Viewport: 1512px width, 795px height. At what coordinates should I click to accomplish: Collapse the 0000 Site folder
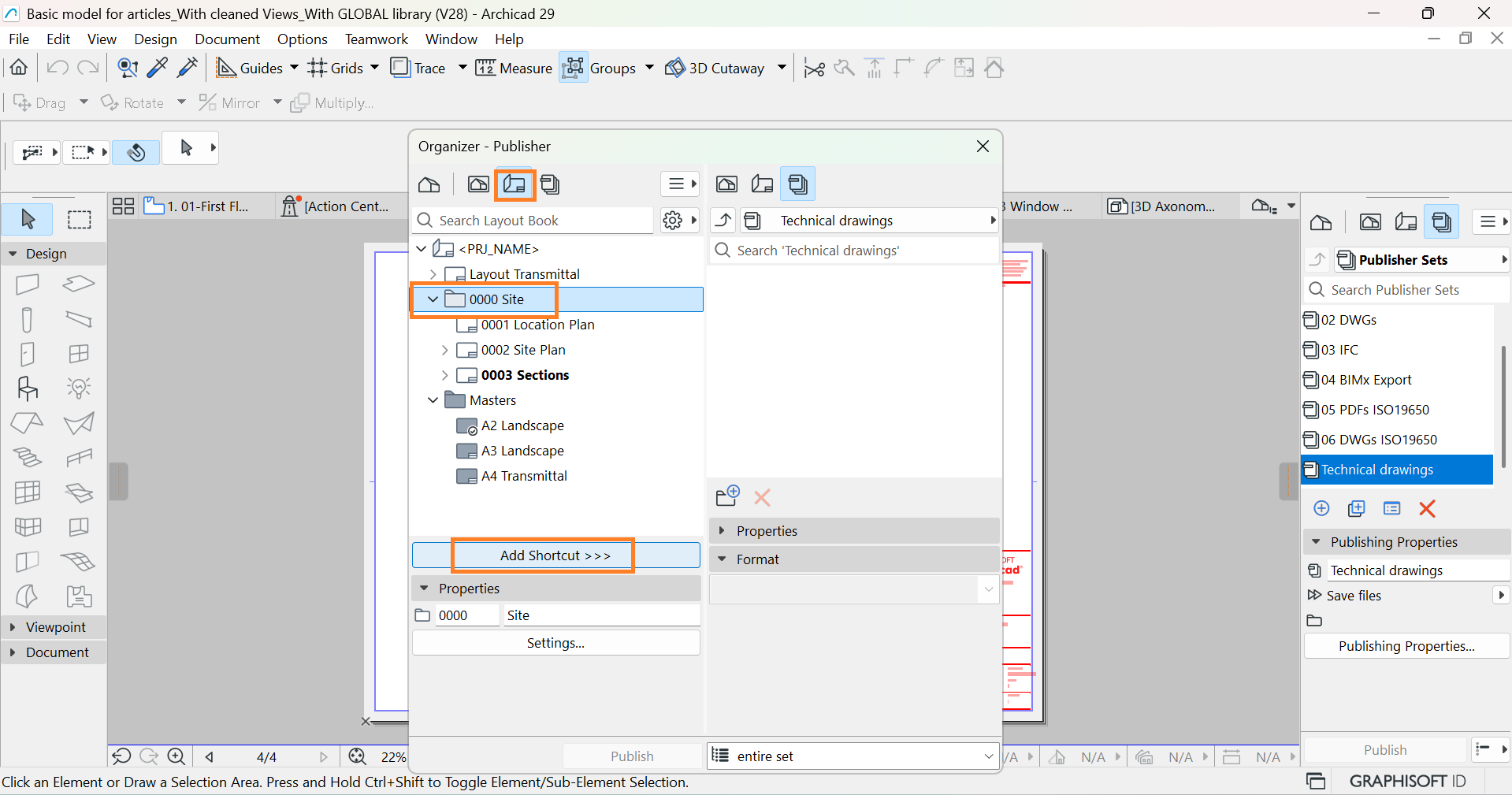433,299
